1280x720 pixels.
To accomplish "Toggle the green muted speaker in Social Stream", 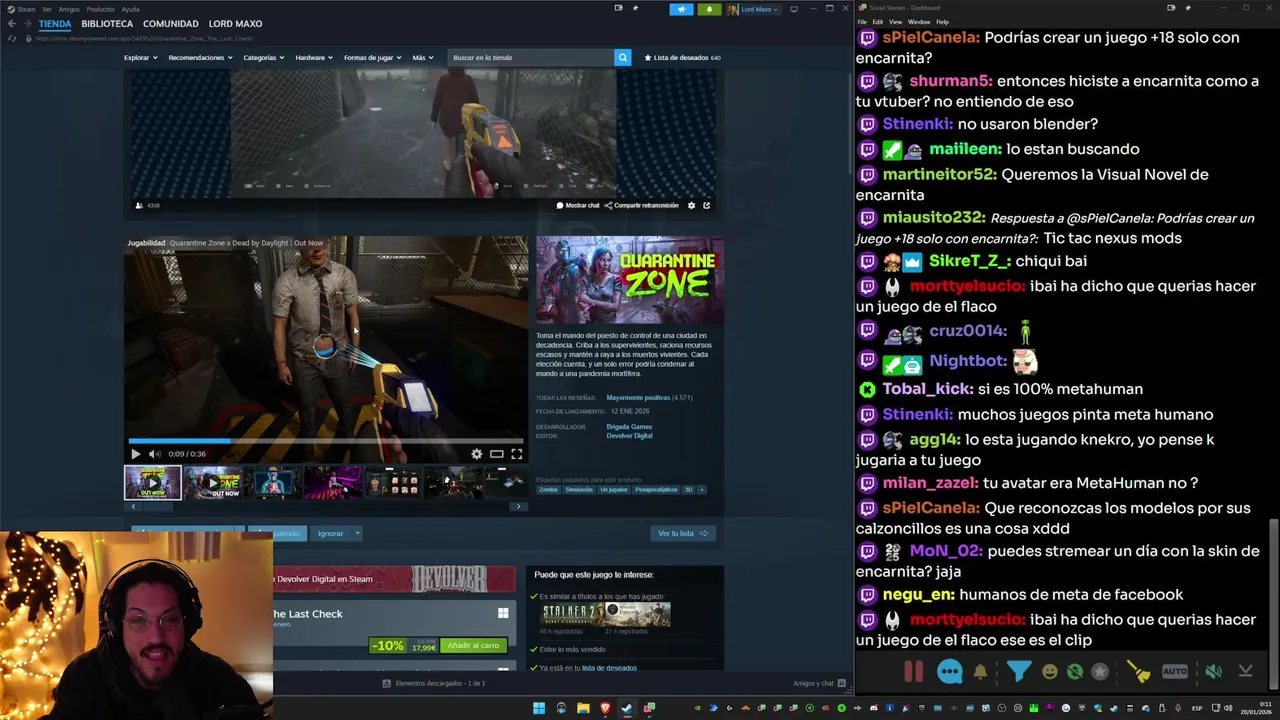I will (x=1212, y=672).
